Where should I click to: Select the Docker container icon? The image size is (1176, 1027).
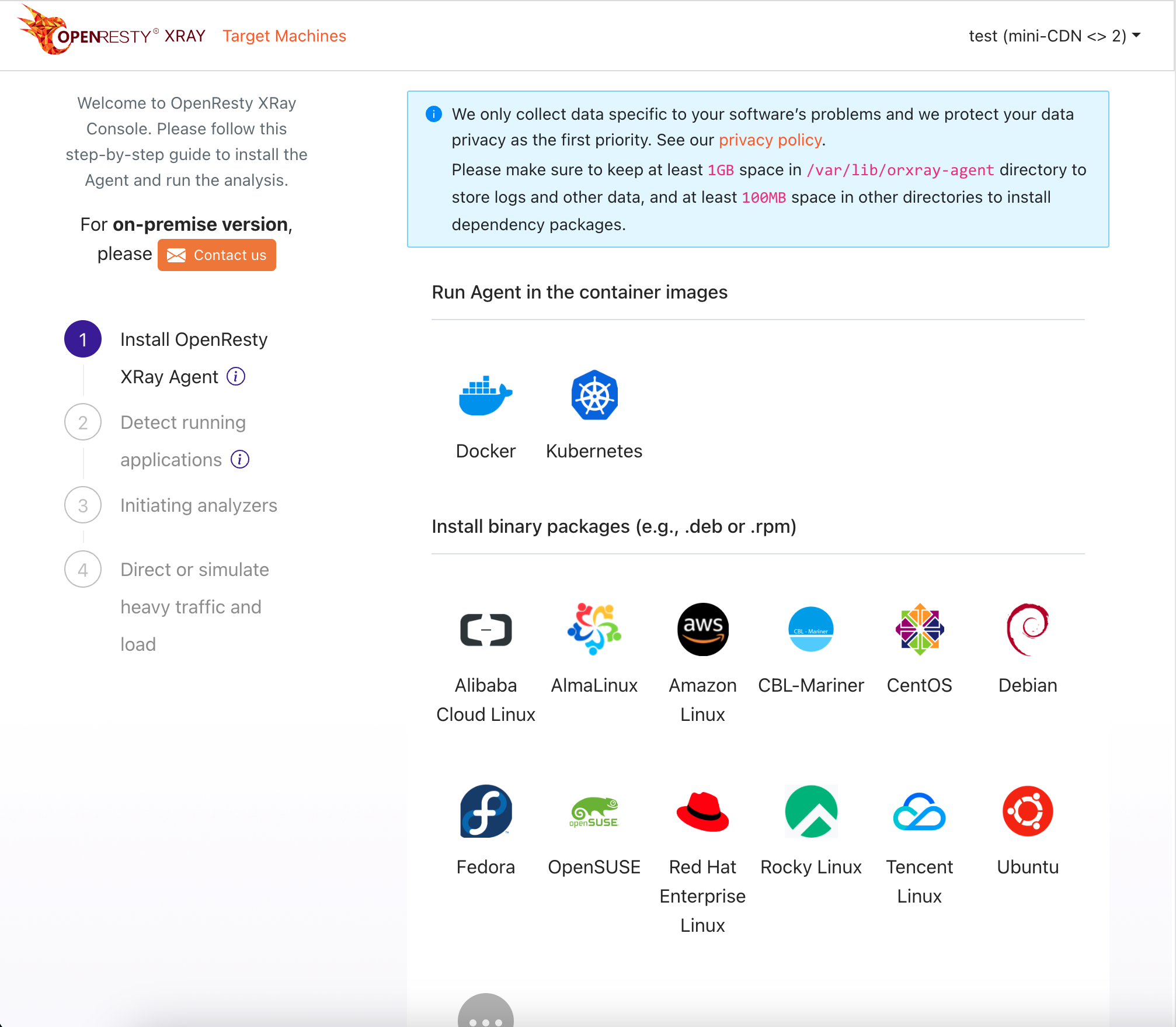pyautogui.click(x=486, y=395)
